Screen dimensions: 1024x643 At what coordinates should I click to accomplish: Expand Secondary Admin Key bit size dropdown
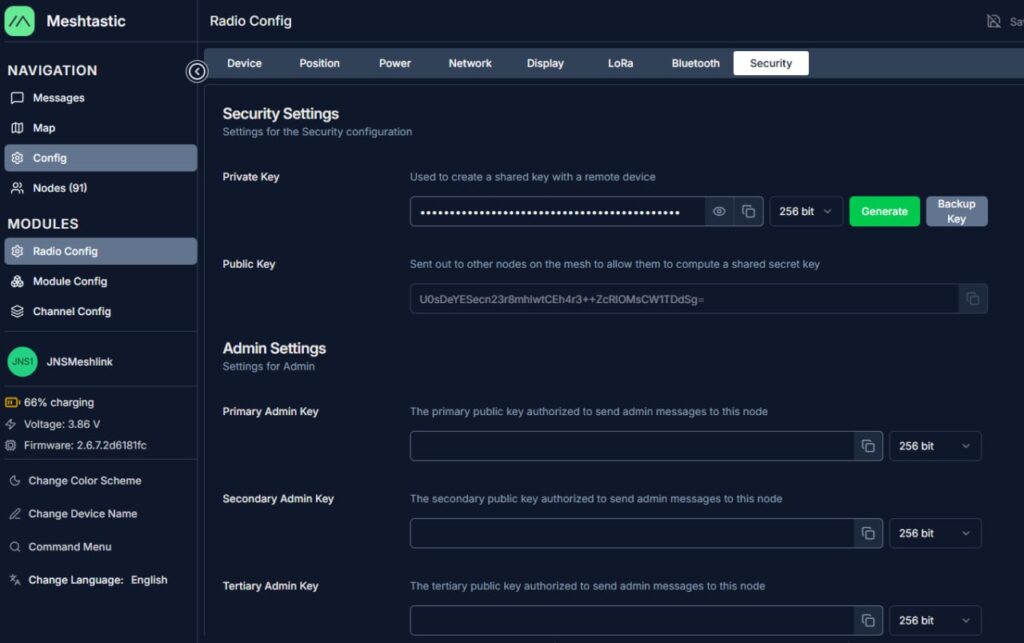(934, 533)
